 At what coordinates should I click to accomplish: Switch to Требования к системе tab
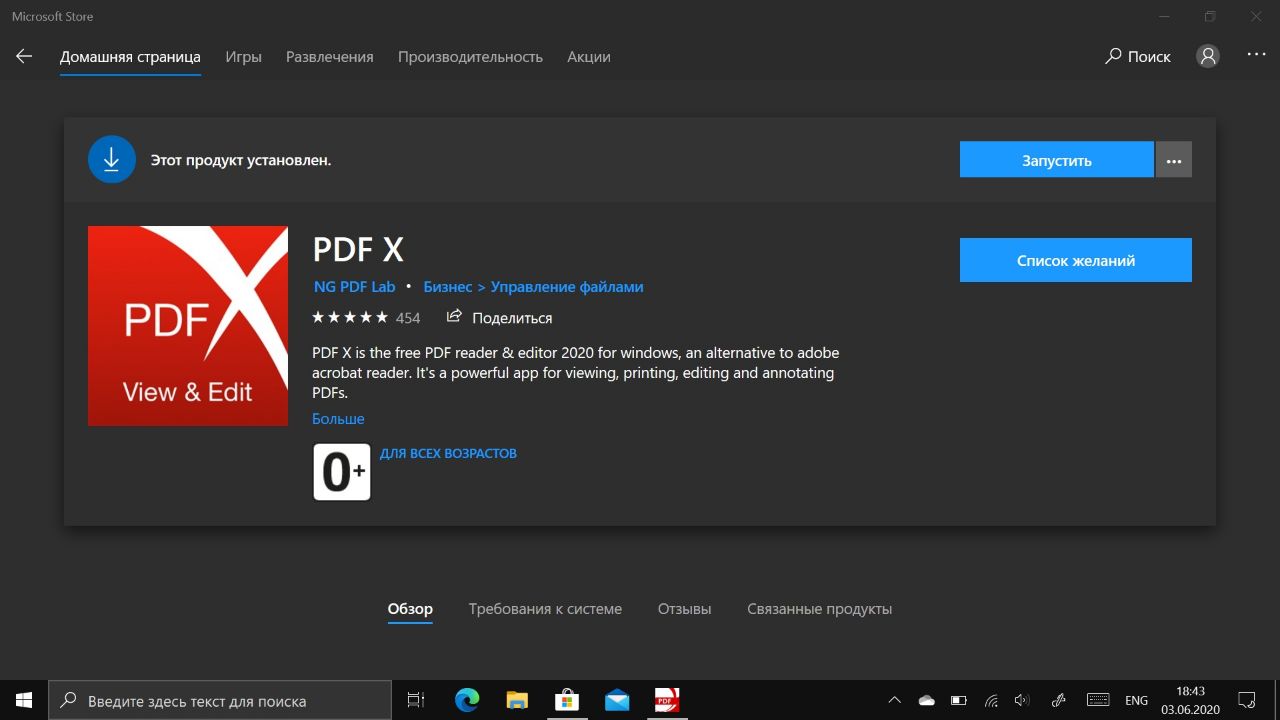pos(545,609)
